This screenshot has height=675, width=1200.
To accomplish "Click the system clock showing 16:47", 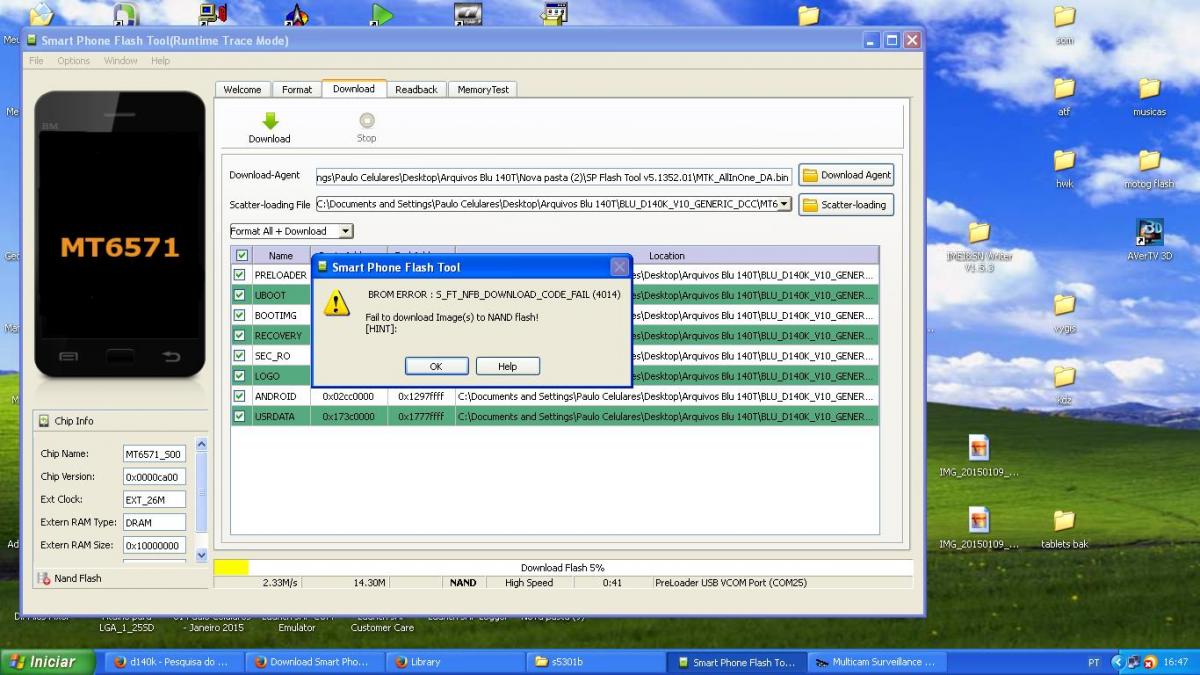I will pos(1175,662).
